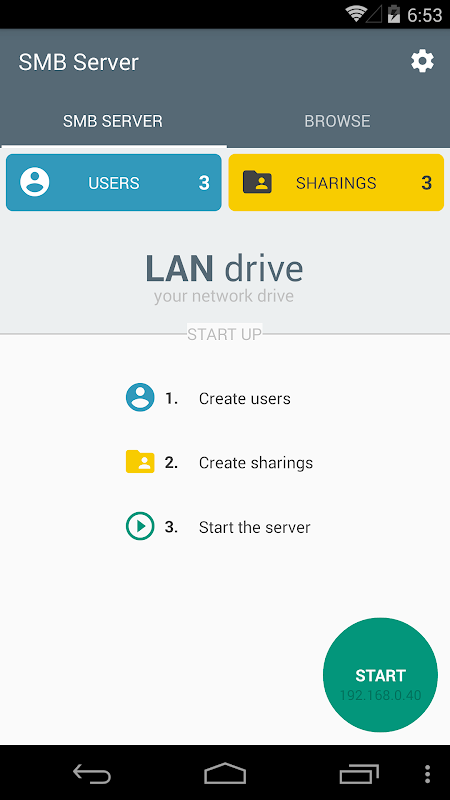Tap the shared folder icon in Sharings card
This screenshot has width=450, height=800.
pos(257,182)
